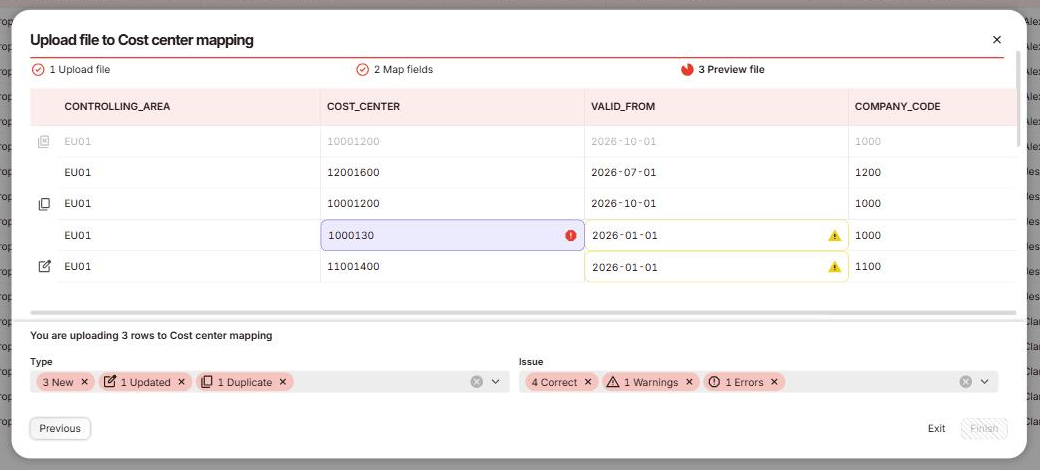The image size is (1040, 470).
Task: Click warning icon in 1000130 row's VALID_FROM
Action: 834,235
